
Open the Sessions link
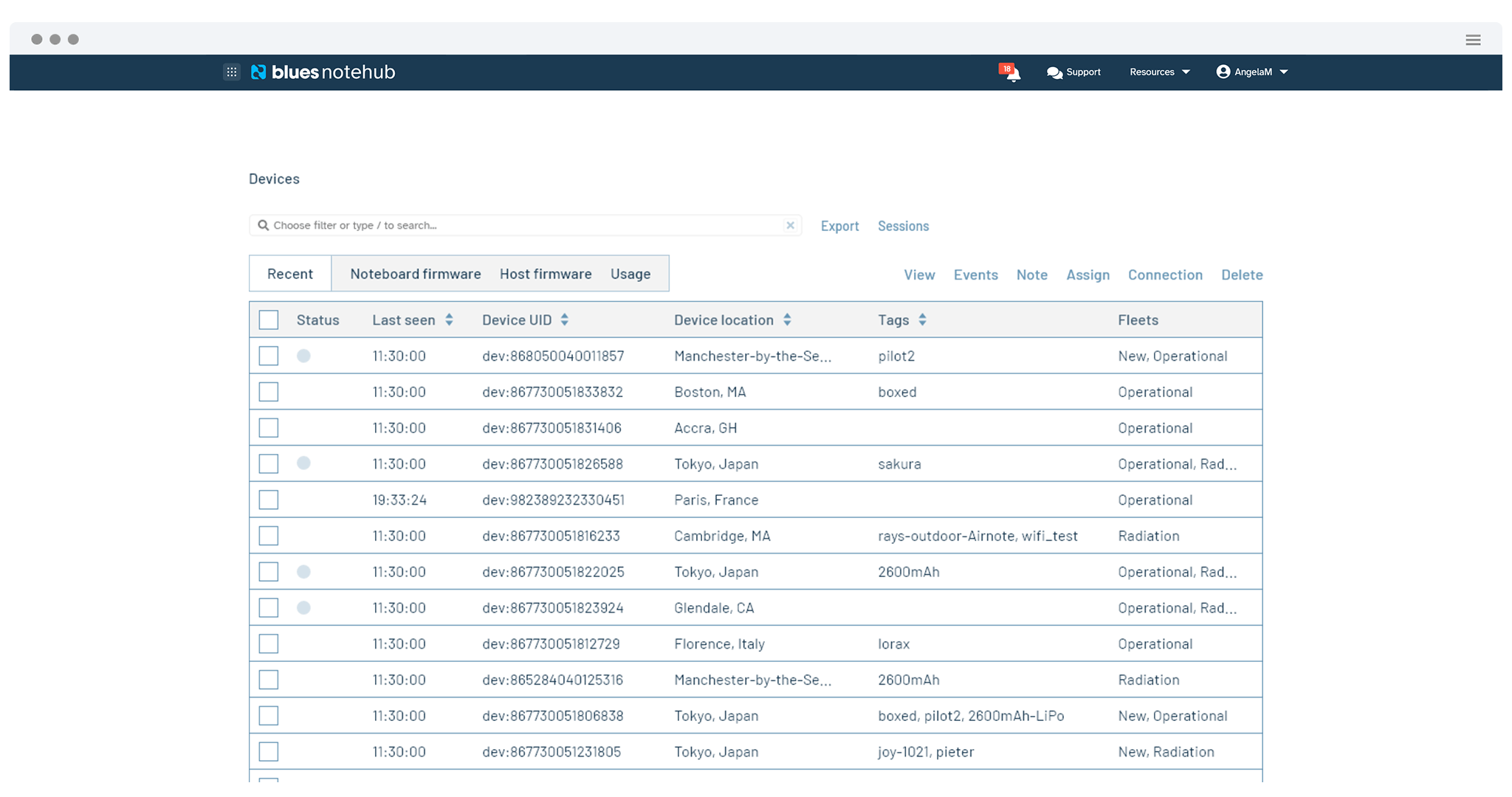click(903, 226)
